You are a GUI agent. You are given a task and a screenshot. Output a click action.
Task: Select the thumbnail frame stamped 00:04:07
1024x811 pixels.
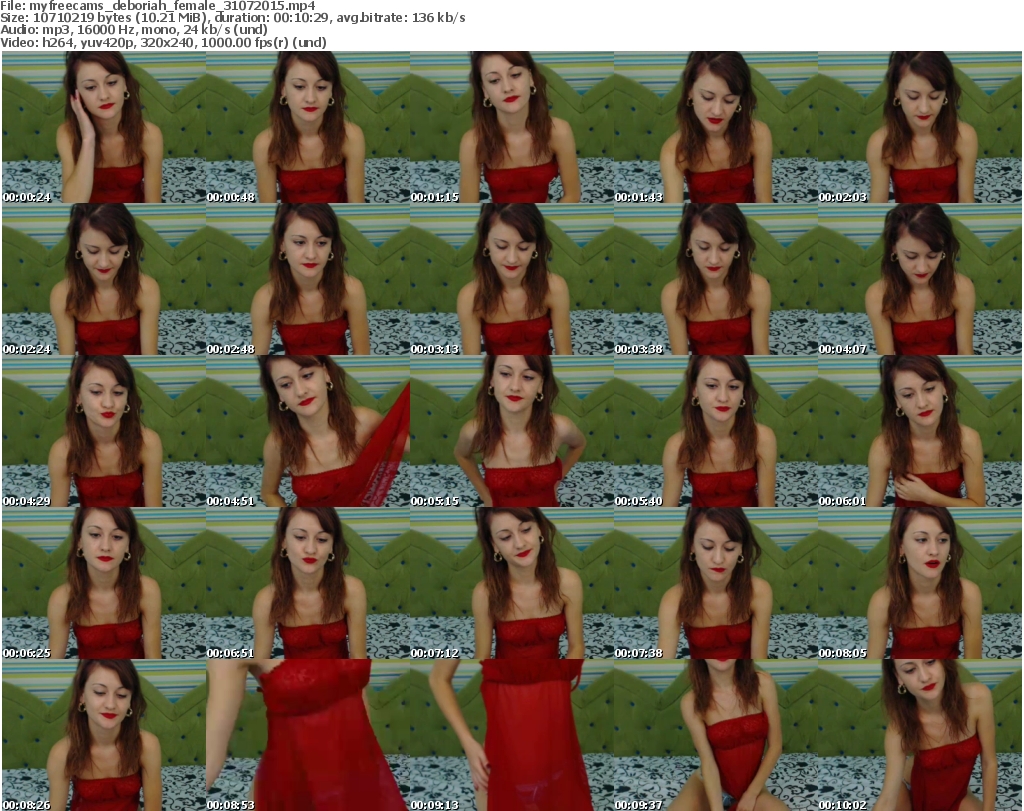click(920, 279)
